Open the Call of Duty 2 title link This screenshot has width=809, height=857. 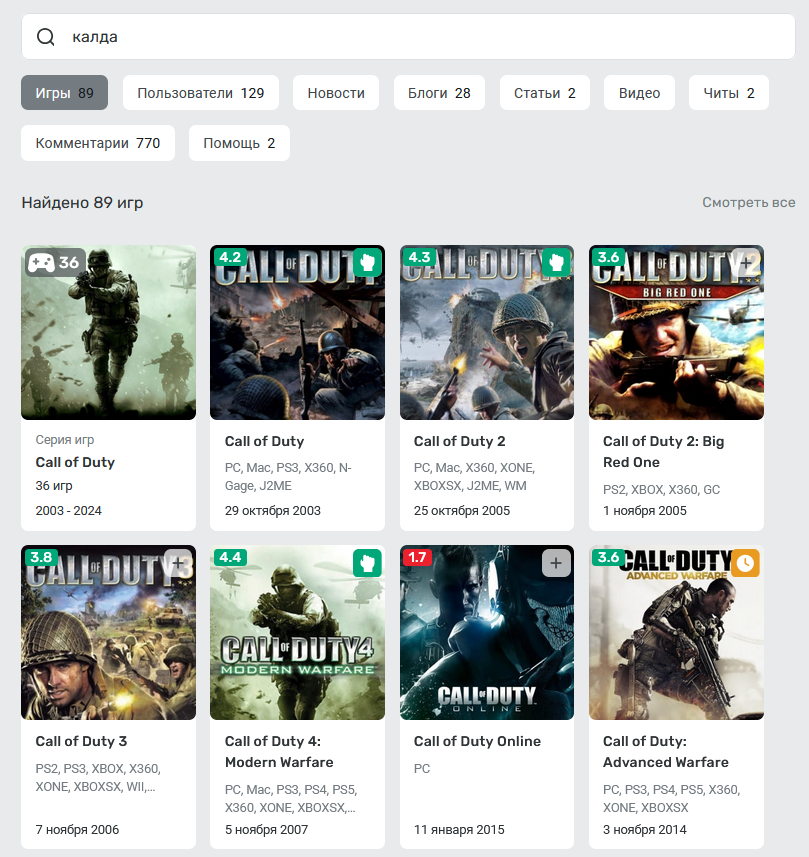459,441
